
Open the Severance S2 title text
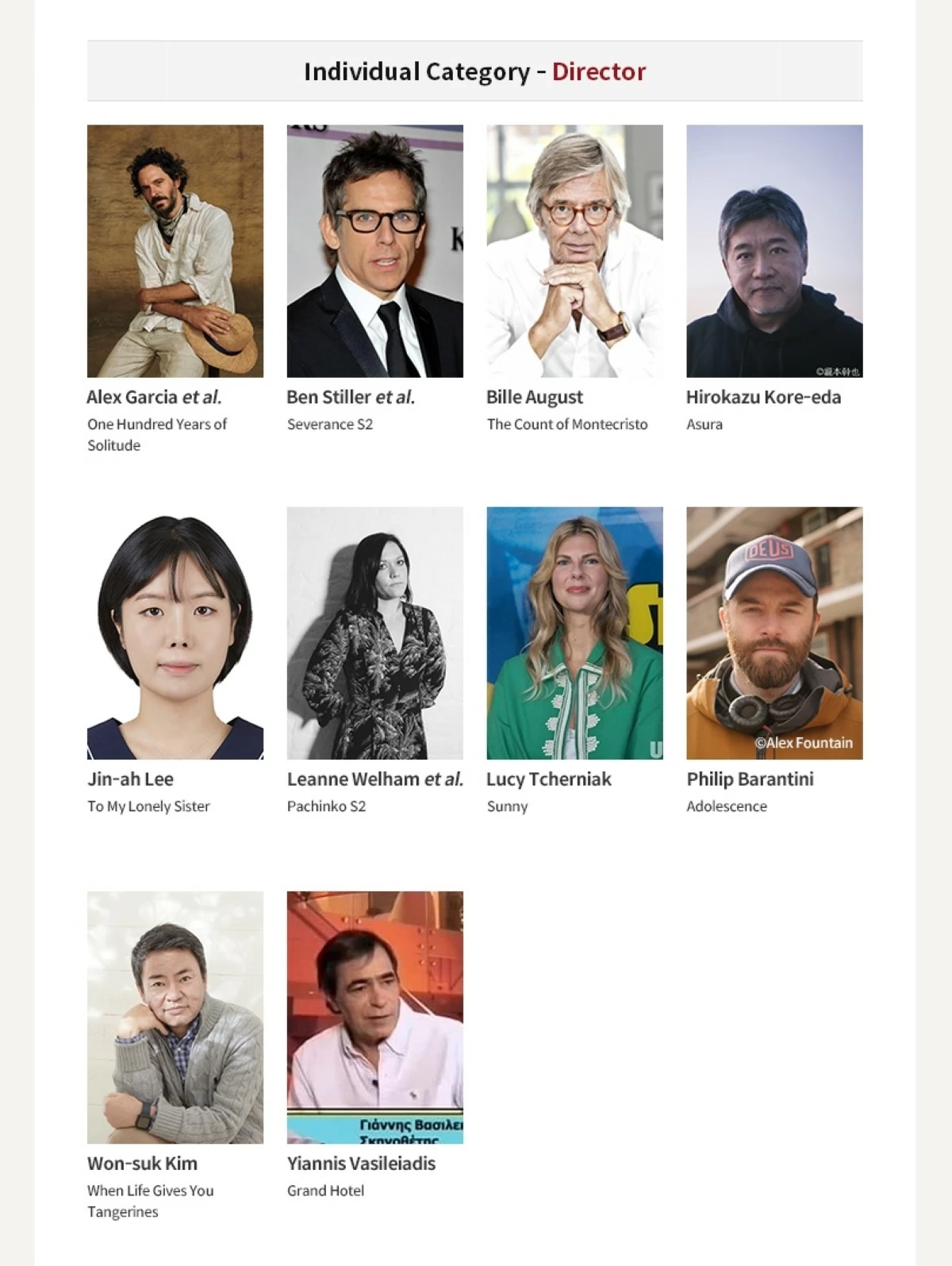point(330,424)
